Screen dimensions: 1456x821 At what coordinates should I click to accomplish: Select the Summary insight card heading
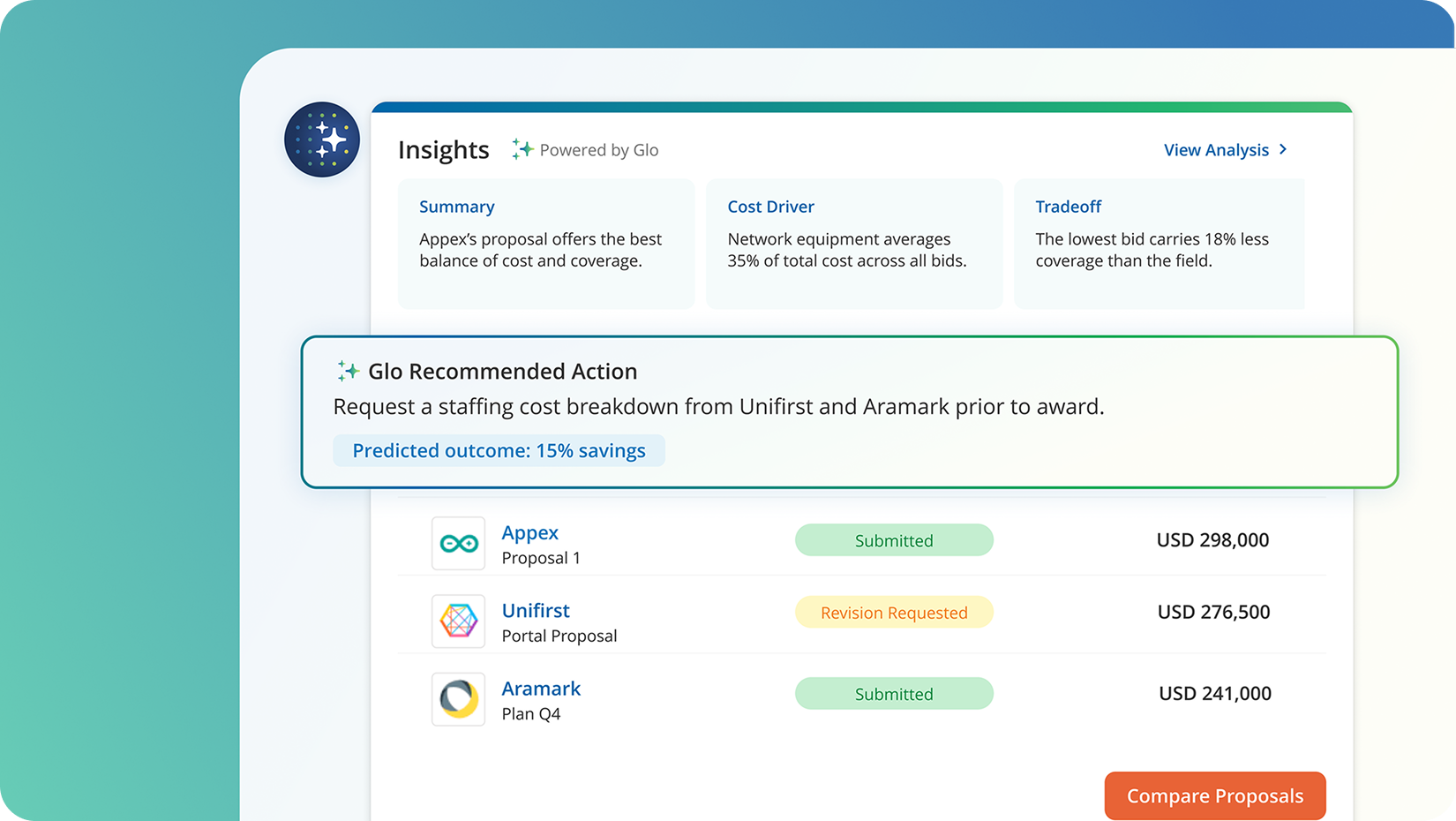pos(457,207)
